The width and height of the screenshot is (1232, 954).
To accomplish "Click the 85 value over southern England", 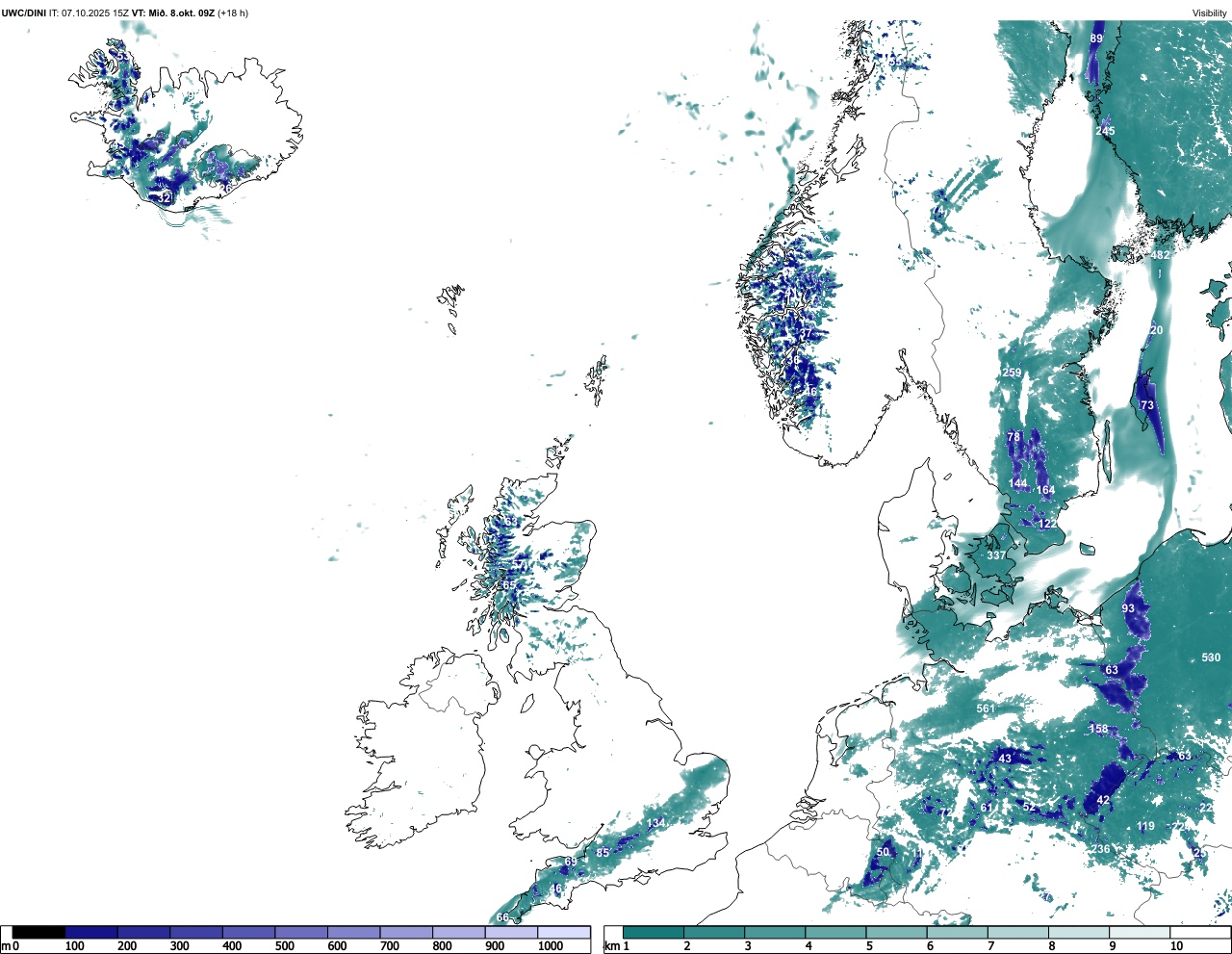I will click(x=603, y=853).
